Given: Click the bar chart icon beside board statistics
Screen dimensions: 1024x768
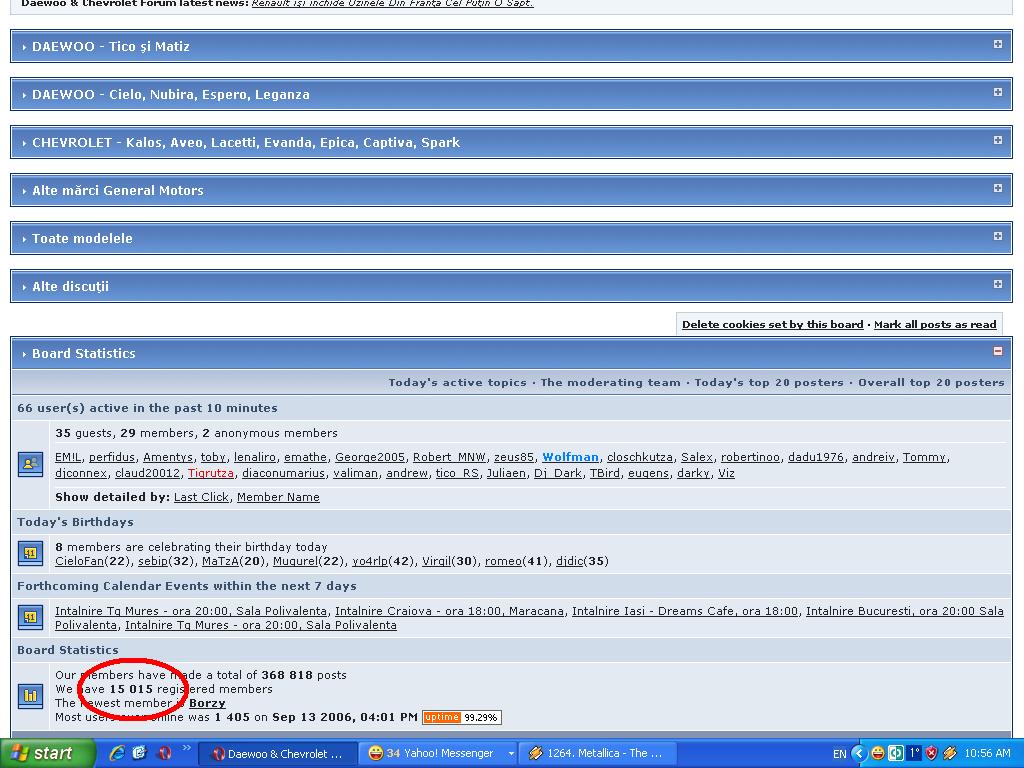Looking at the screenshot, I should tap(30, 696).
